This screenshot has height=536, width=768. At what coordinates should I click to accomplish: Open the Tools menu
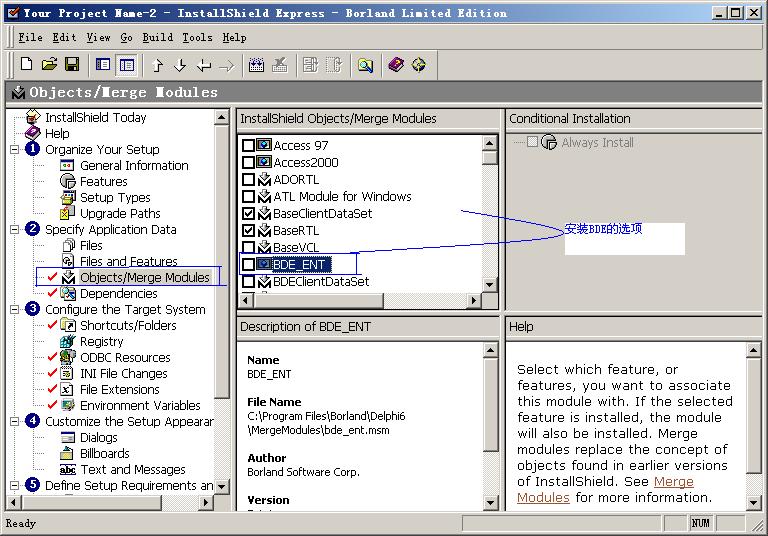[197, 37]
